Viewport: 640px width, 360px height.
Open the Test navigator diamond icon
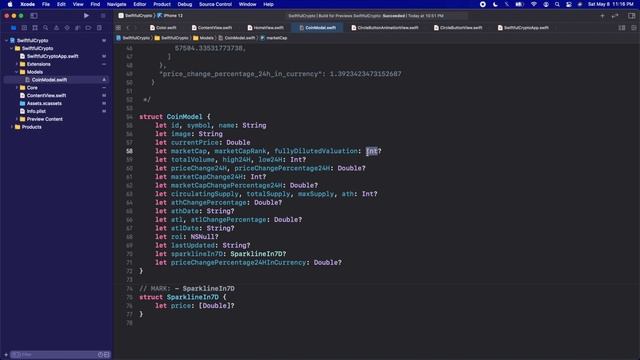tap(67, 28)
